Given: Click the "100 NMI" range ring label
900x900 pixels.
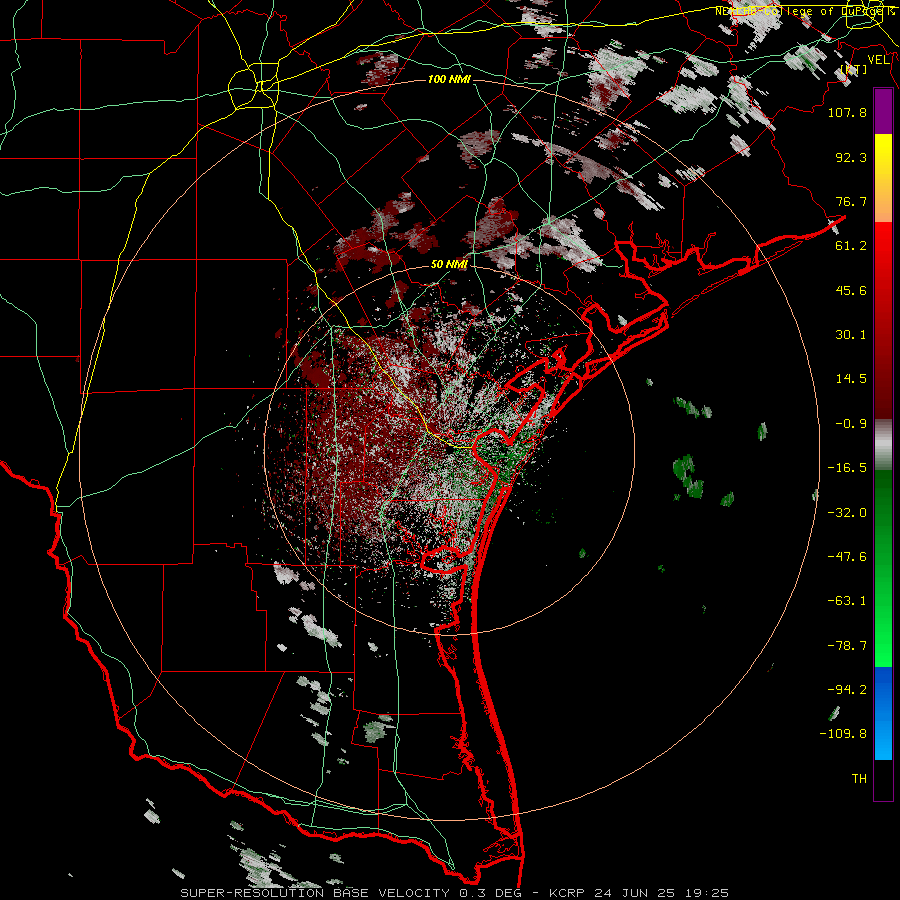Looking at the screenshot, I should pos(449,79).
